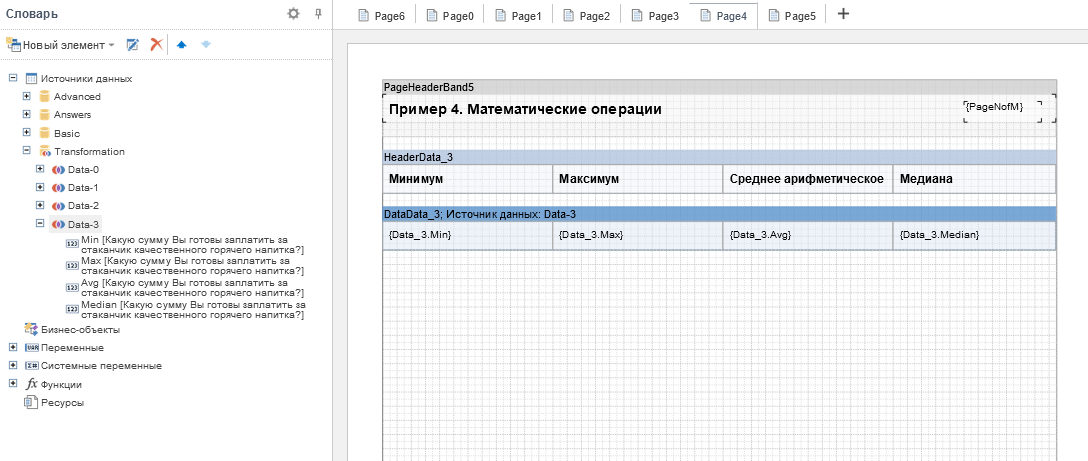Select Бизнес-объекты tree item

[79, 329]
